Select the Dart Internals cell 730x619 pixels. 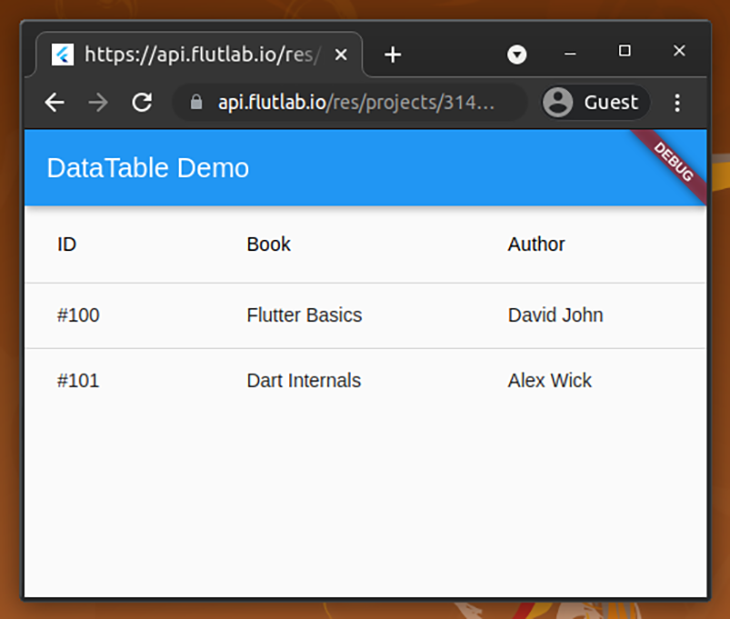(304, 381)
